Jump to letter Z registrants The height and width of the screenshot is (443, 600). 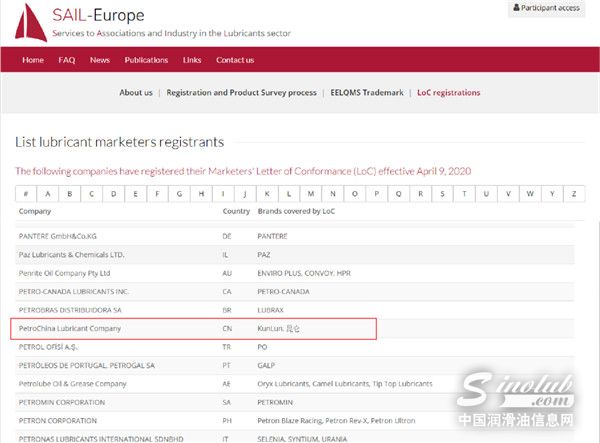574,194
